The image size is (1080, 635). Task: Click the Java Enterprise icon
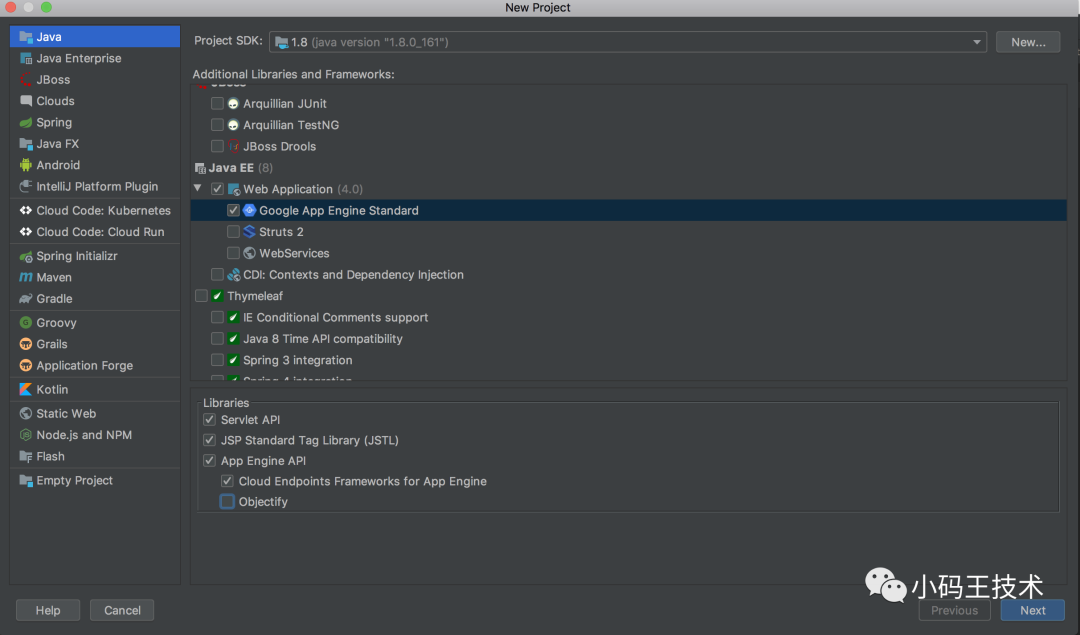pyautogui.click(x=26, y=58)
